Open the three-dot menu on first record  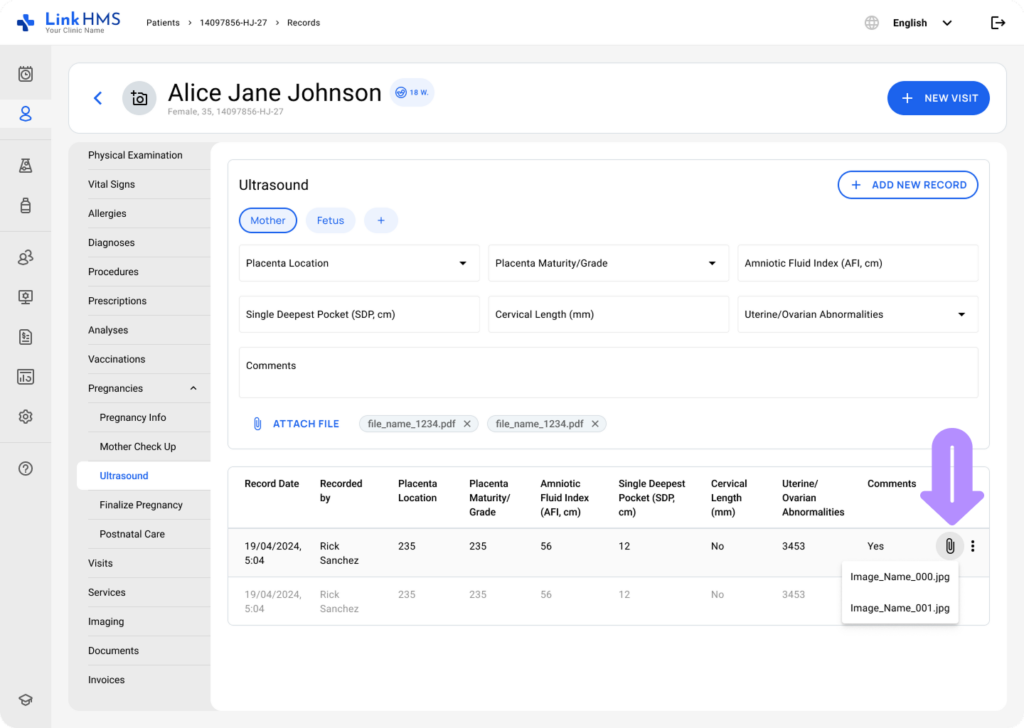973,546
